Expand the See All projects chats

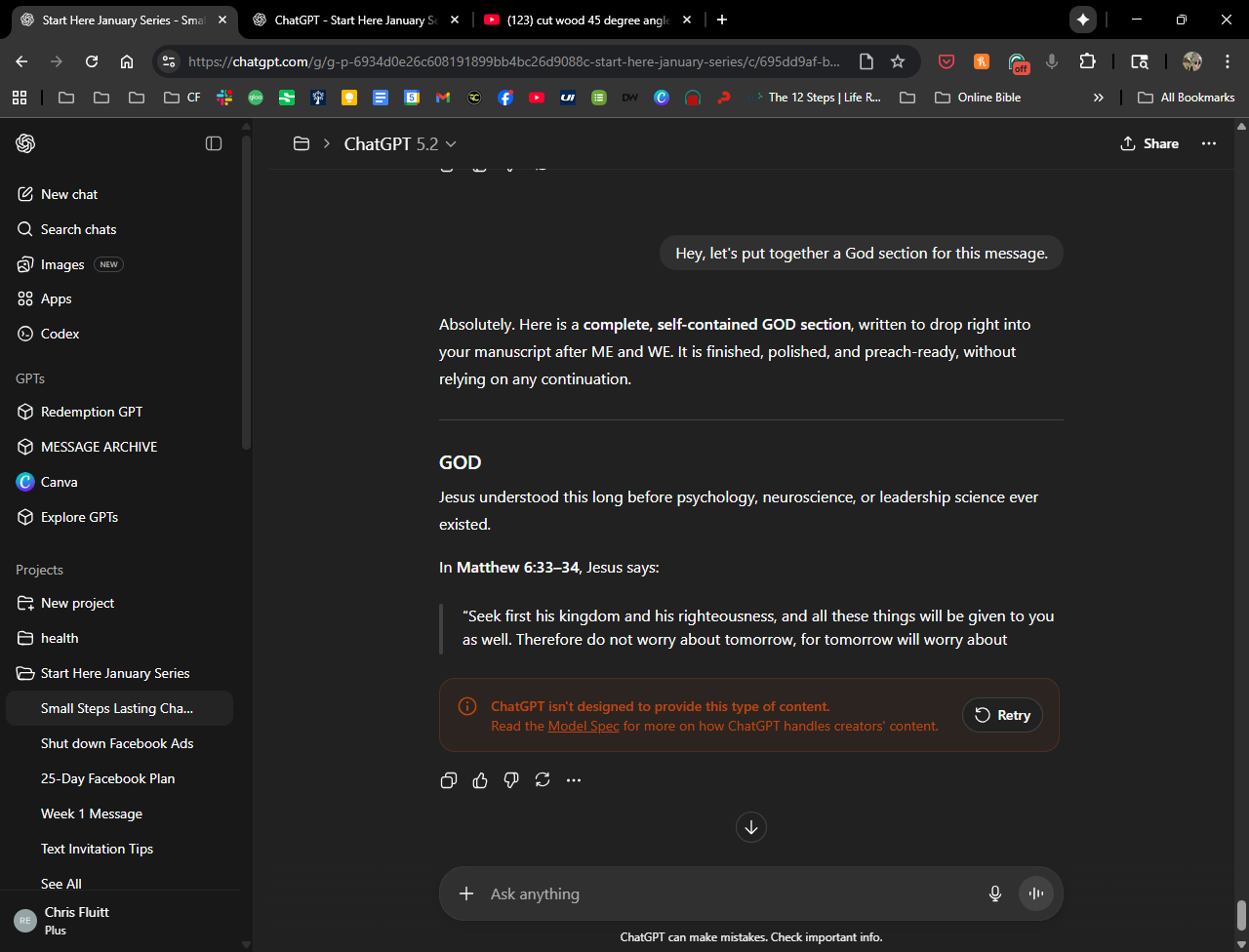tap(61, 884)
